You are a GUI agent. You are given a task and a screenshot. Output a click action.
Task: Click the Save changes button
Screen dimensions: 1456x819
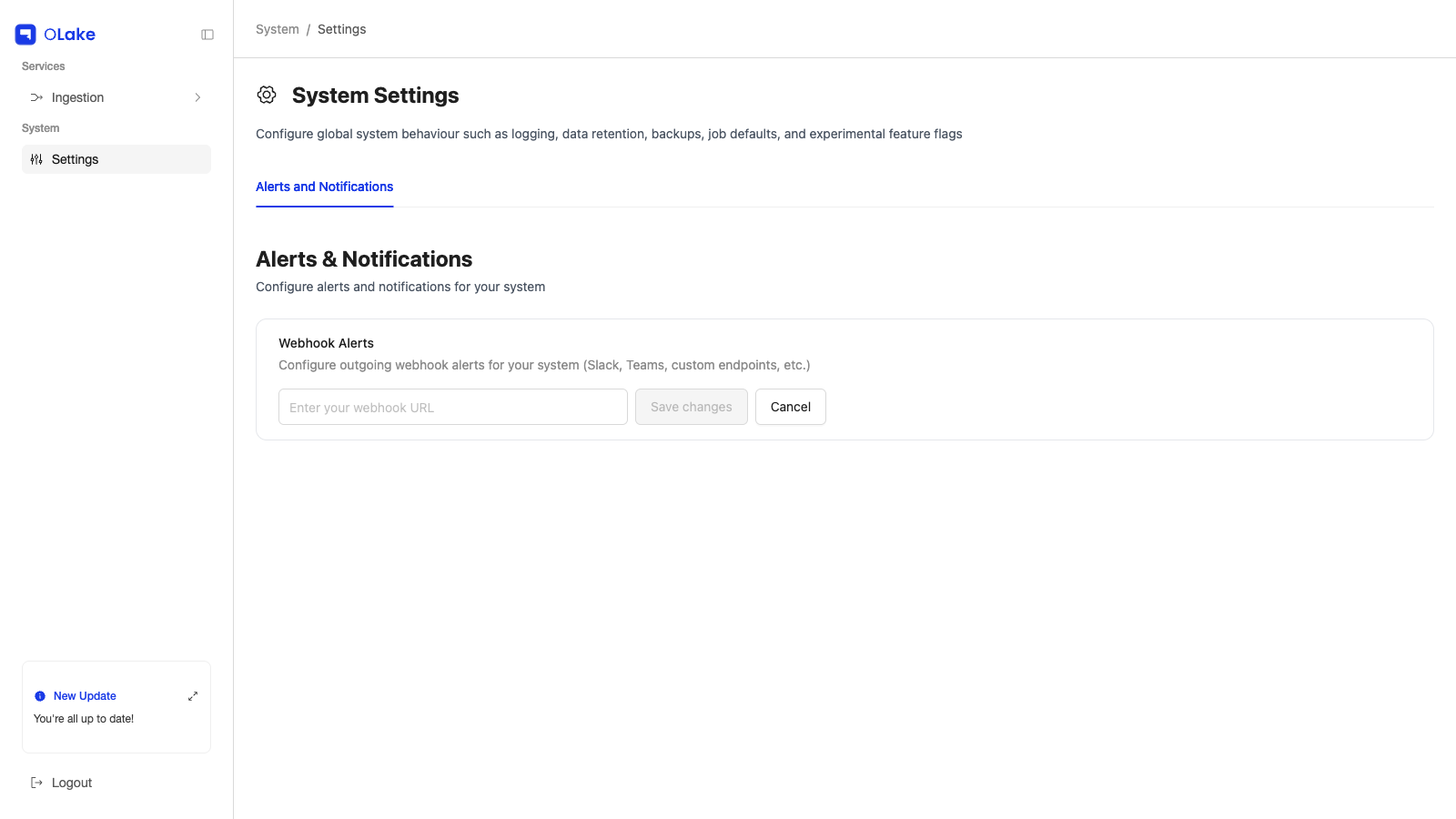692,407
